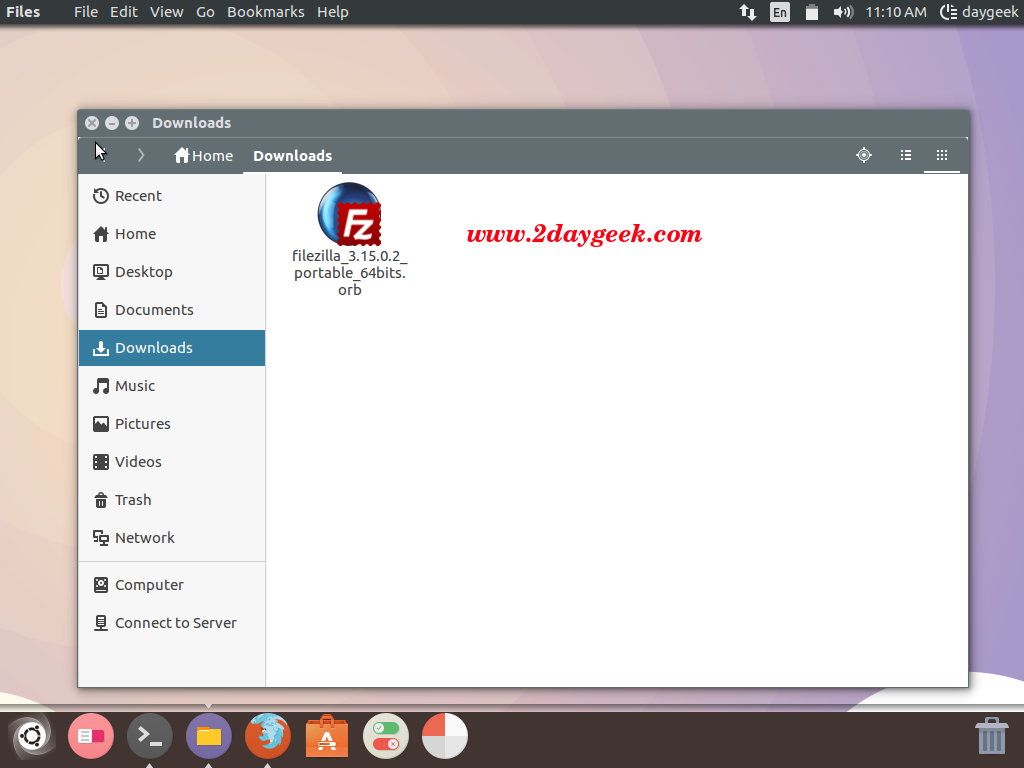Go forward with the arrow button
1024x768 pixels.
click(140, 155)
